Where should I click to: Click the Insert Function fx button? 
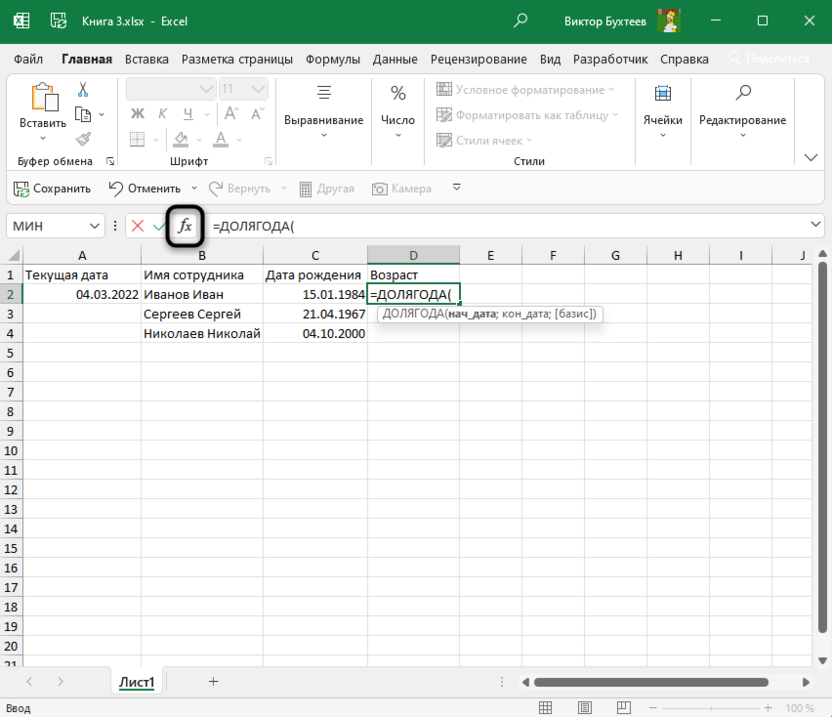tap(185, 226)
